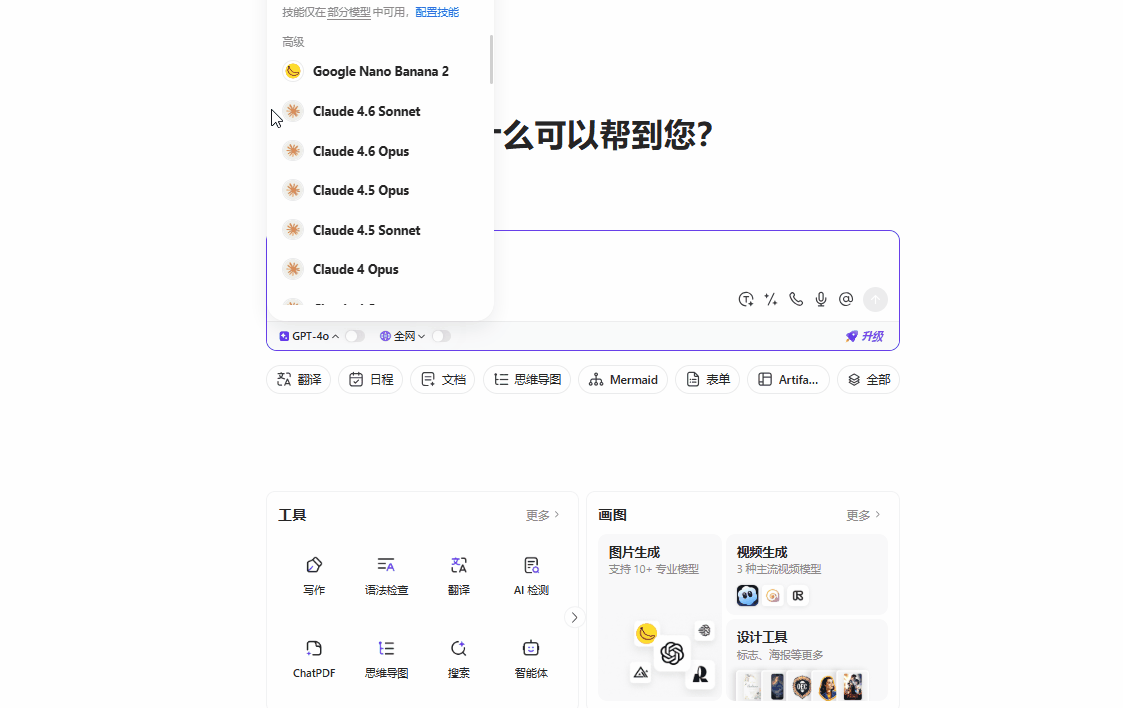Open the 全网 search scope dropdown
This screenshot has width=1123, height=708.
pos(403,336)
